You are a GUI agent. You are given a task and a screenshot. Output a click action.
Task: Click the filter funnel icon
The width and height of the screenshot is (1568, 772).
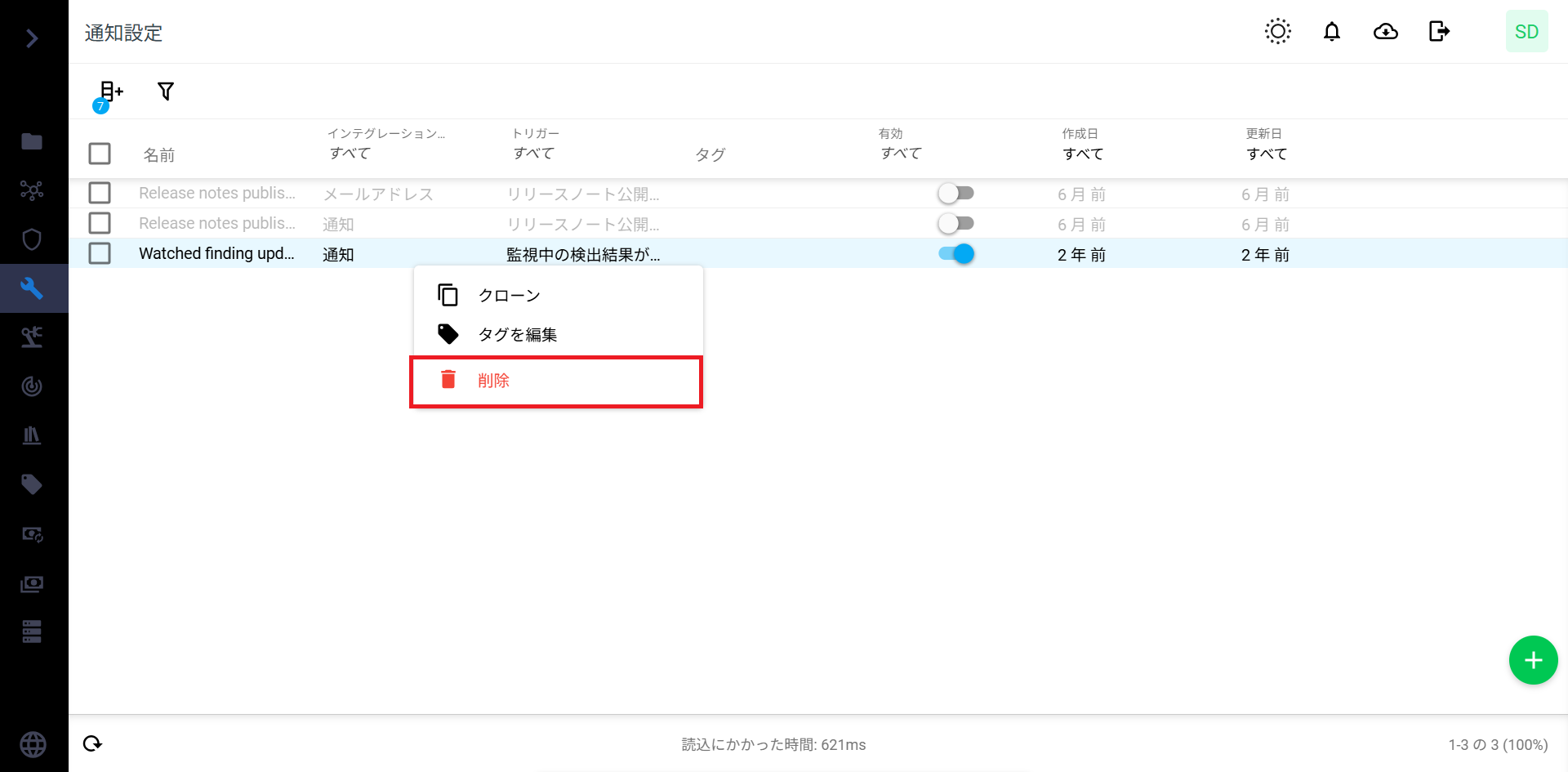click(x=166, y=91)
